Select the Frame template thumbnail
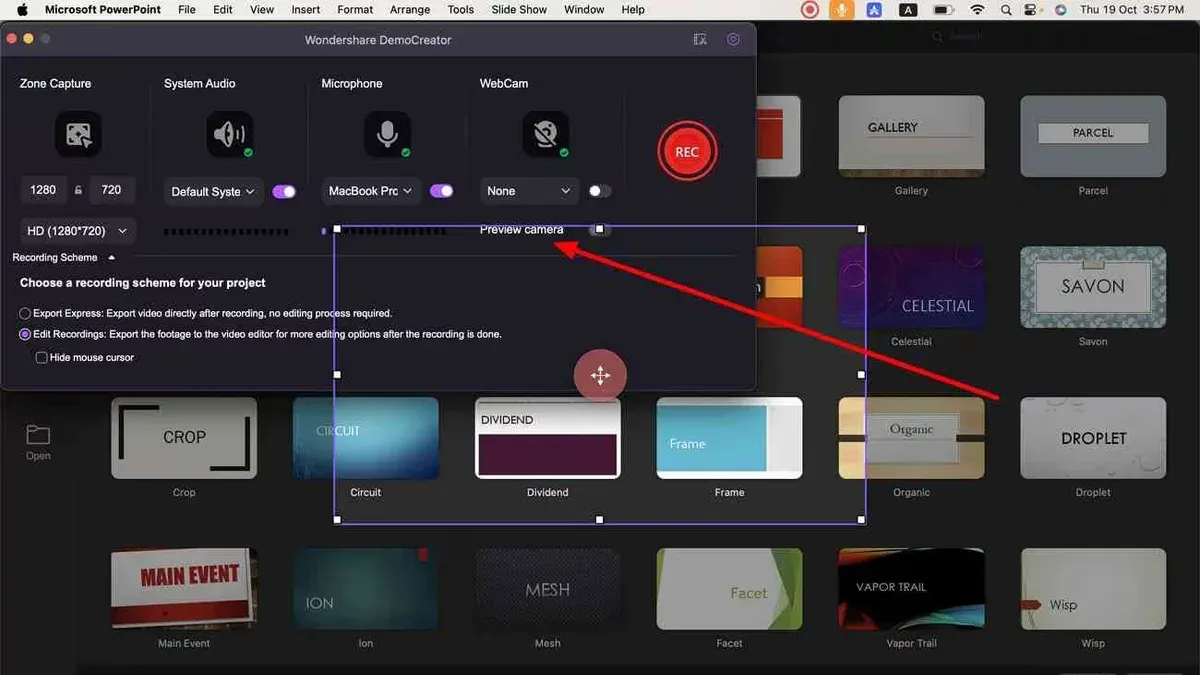The image size is (1200, 675). point(729,438)
